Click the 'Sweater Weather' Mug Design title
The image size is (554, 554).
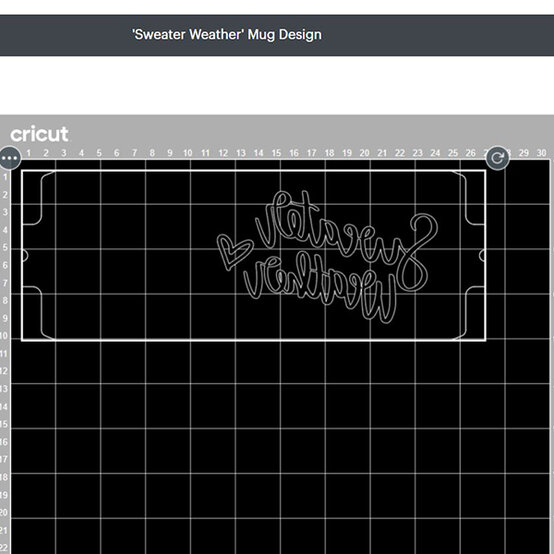pyautogui.click(x=226, y=35)
